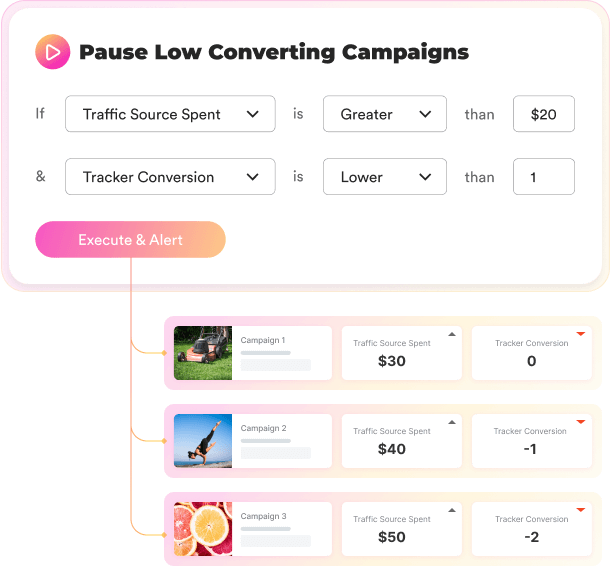611x566 pixels.
Task: Select the yoga pose campaign thumbnail
Action: 203,440
